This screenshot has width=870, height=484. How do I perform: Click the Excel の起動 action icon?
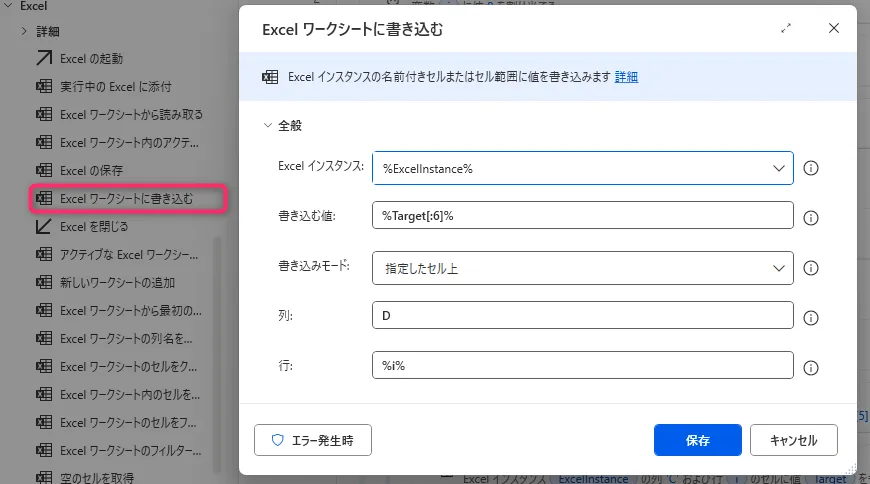(44, 59)
